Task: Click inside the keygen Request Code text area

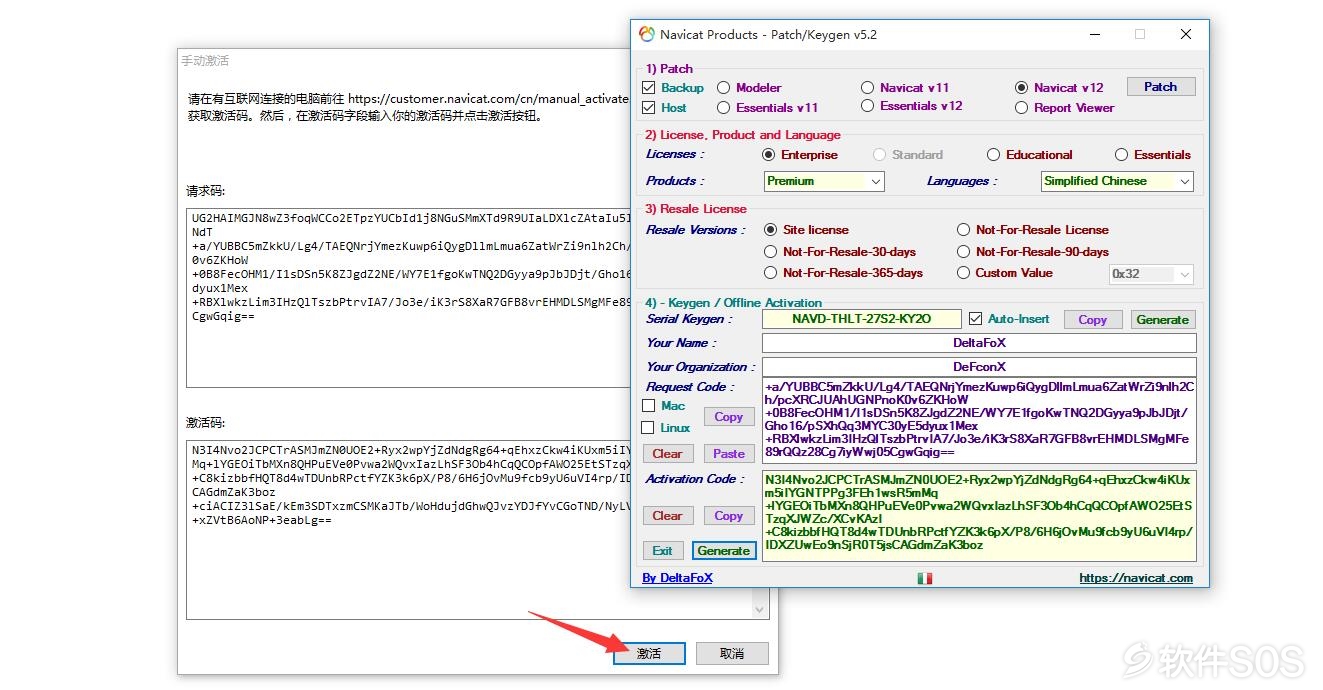Action: point(979,421)
